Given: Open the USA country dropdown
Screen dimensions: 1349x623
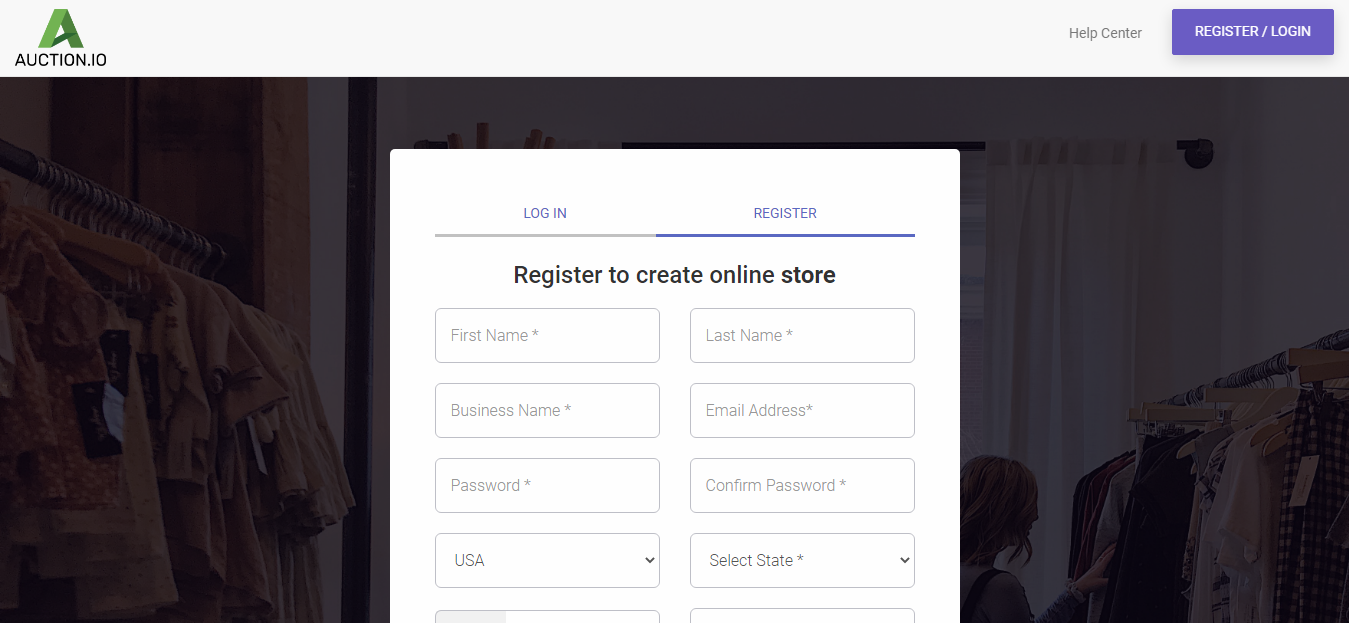Looking at the screenshot, I should click(547, 560).
